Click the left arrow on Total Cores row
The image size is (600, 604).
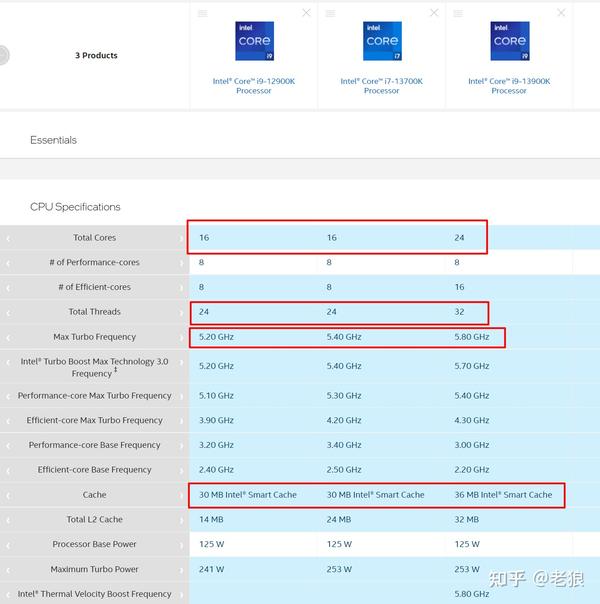8,238
